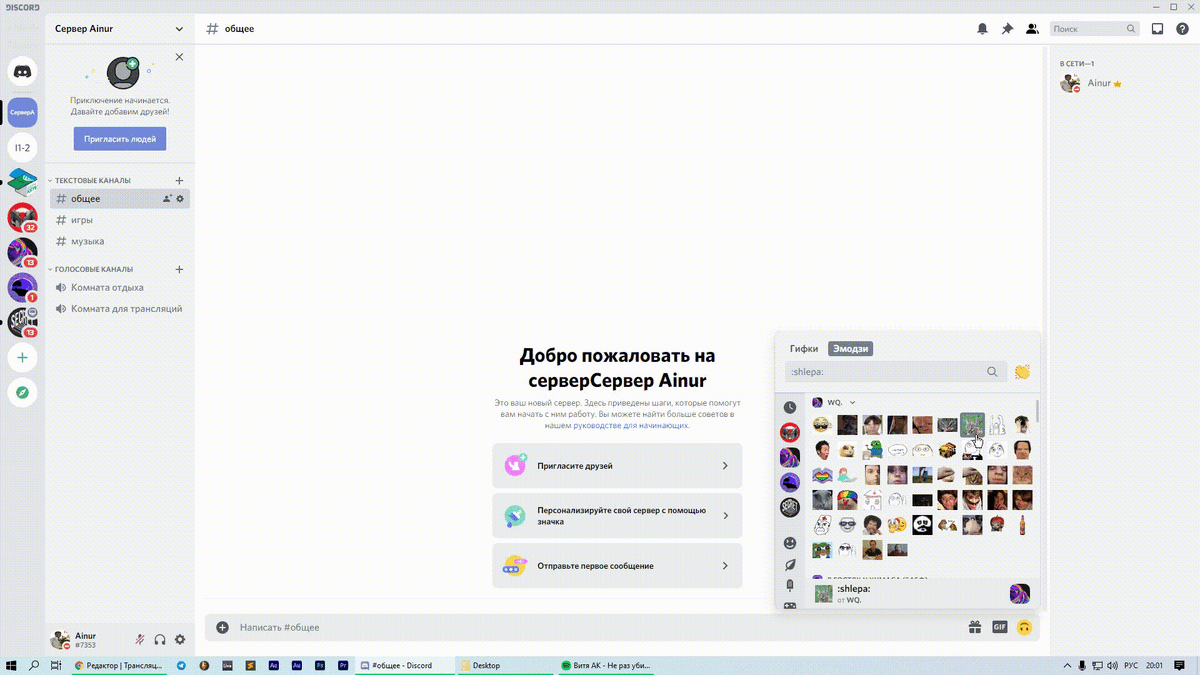Open Windows Start menu
Viewport: 1200px width, 675px height.
pos(12,665)
